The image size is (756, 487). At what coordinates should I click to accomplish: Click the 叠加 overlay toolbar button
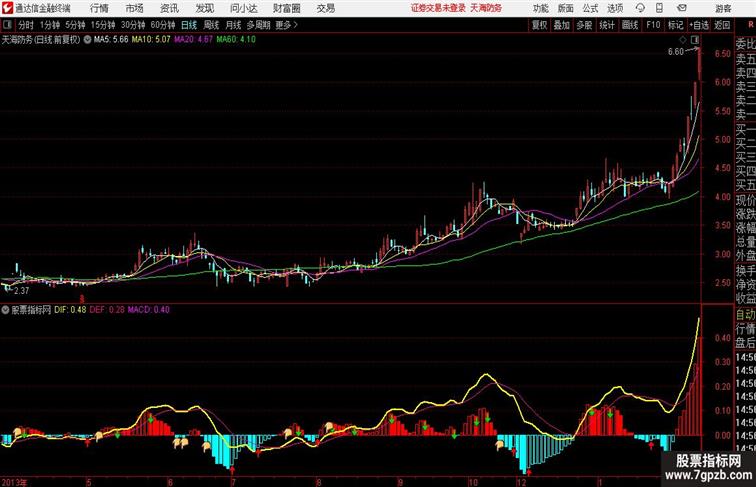(562, 25)
